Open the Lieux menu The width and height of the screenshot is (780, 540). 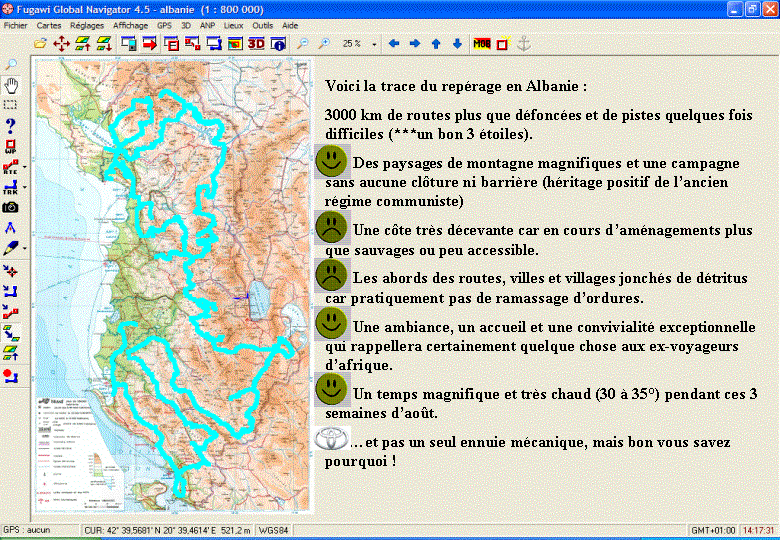pyautogui.click(x=233, y=25)
